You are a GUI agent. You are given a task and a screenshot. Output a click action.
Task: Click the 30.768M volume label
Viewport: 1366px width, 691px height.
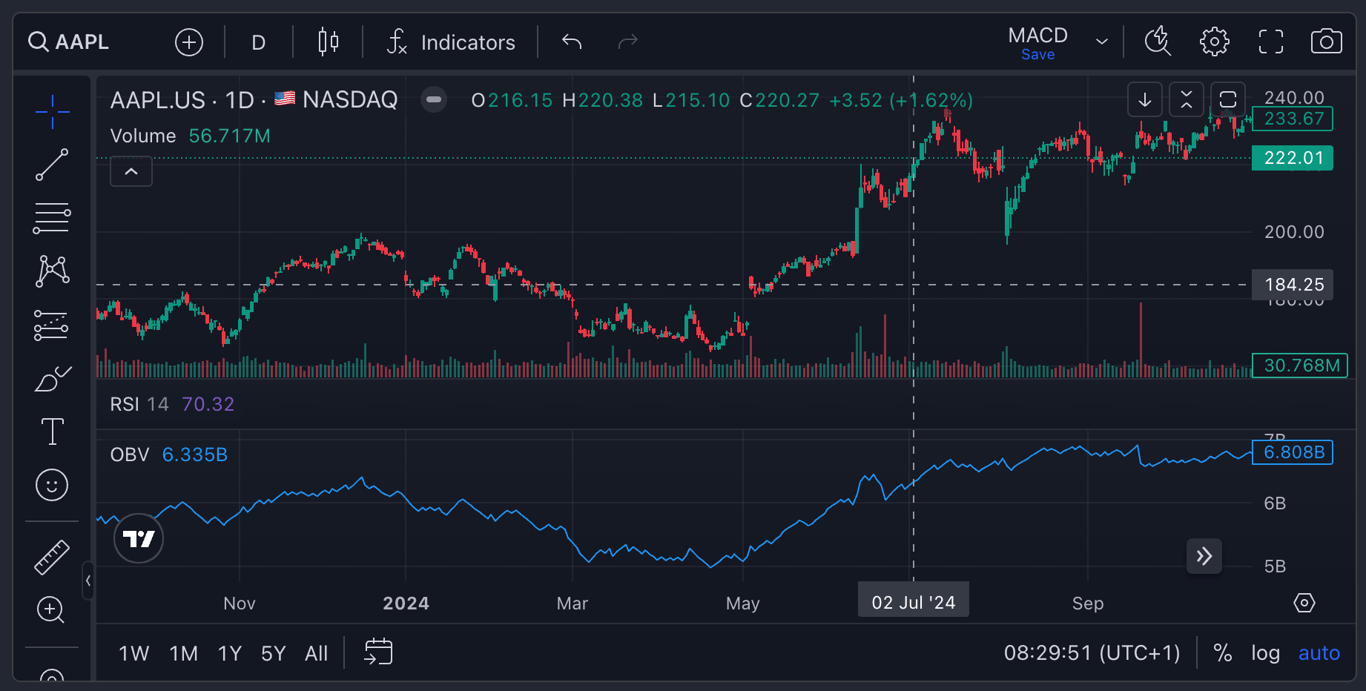(x=1300, y=365)
